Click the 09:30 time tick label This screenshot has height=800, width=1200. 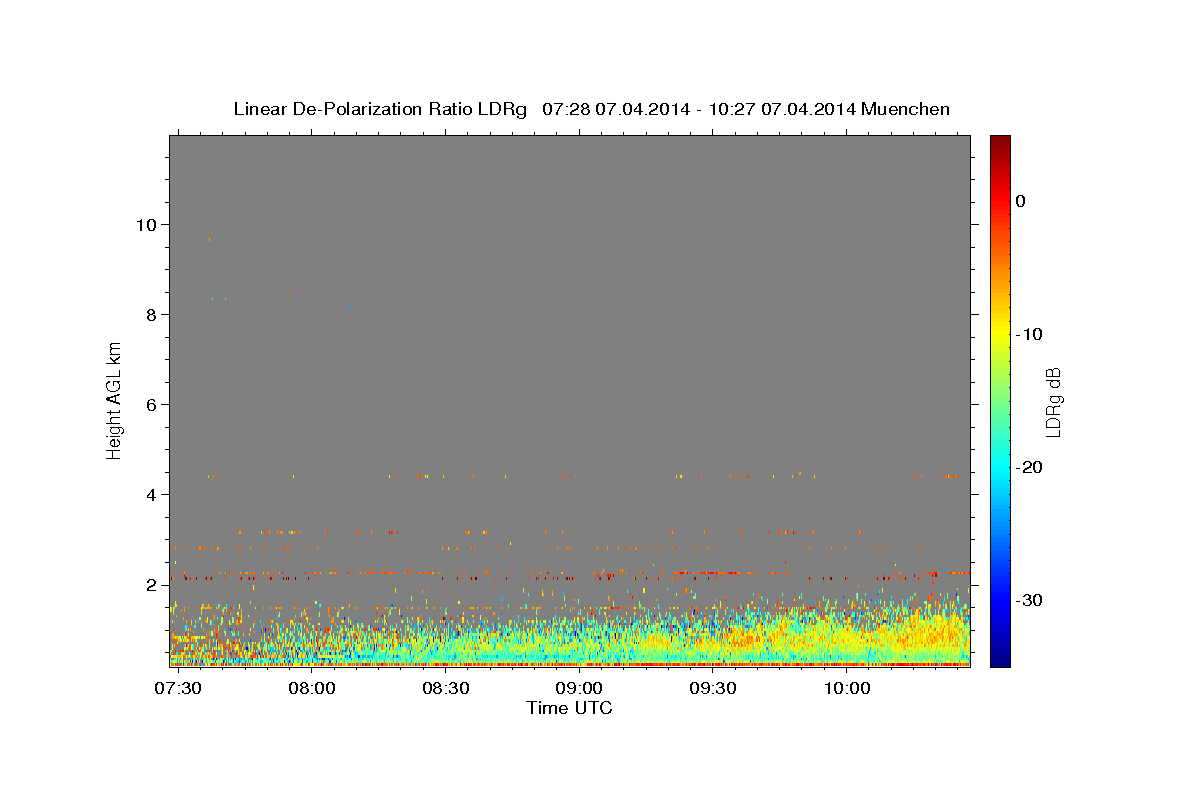pyautogui.click(x=713, y=688)
